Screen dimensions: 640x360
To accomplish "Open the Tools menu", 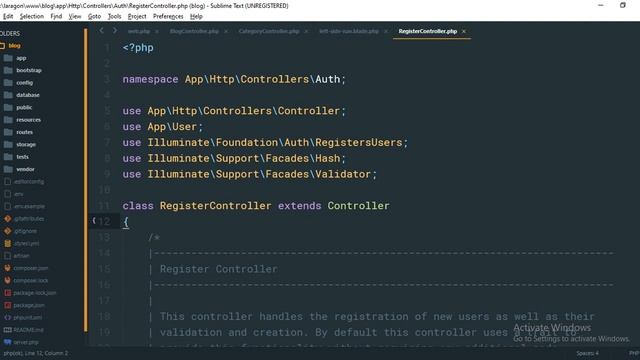I will (114, 16).
